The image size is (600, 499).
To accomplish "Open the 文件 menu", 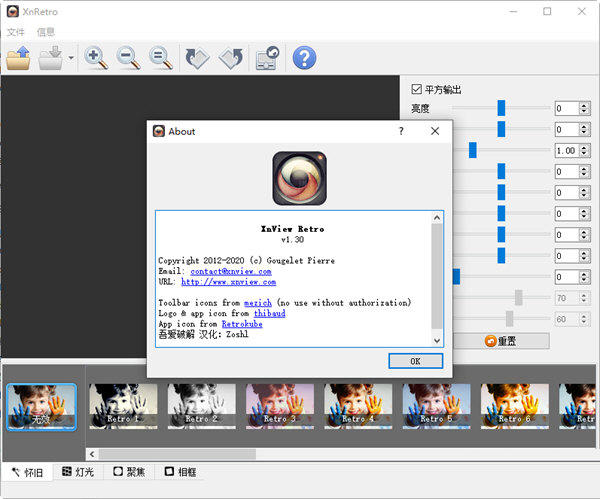I will (x=16, y=32).
